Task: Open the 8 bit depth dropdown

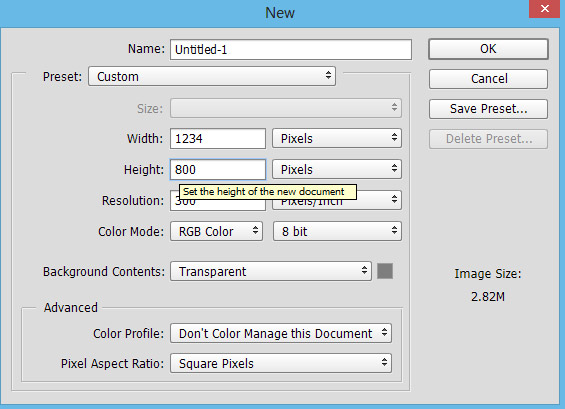Action: pos(337,231)
